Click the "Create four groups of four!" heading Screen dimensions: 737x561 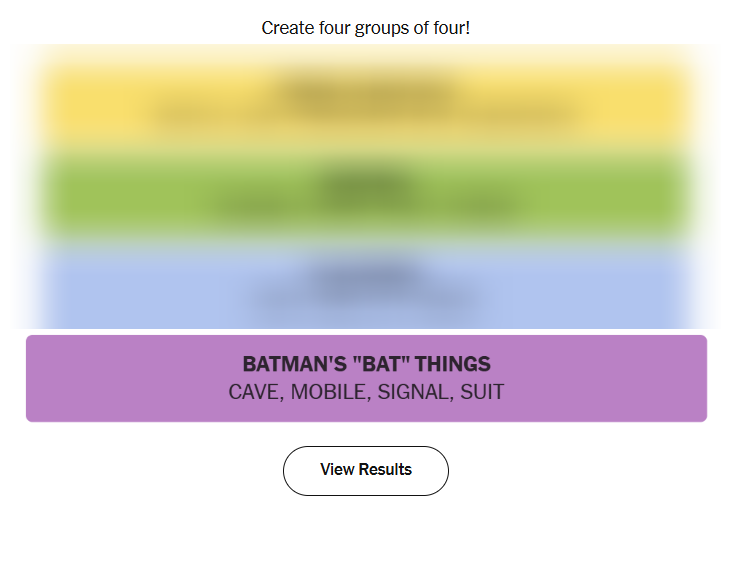(366, 28)
